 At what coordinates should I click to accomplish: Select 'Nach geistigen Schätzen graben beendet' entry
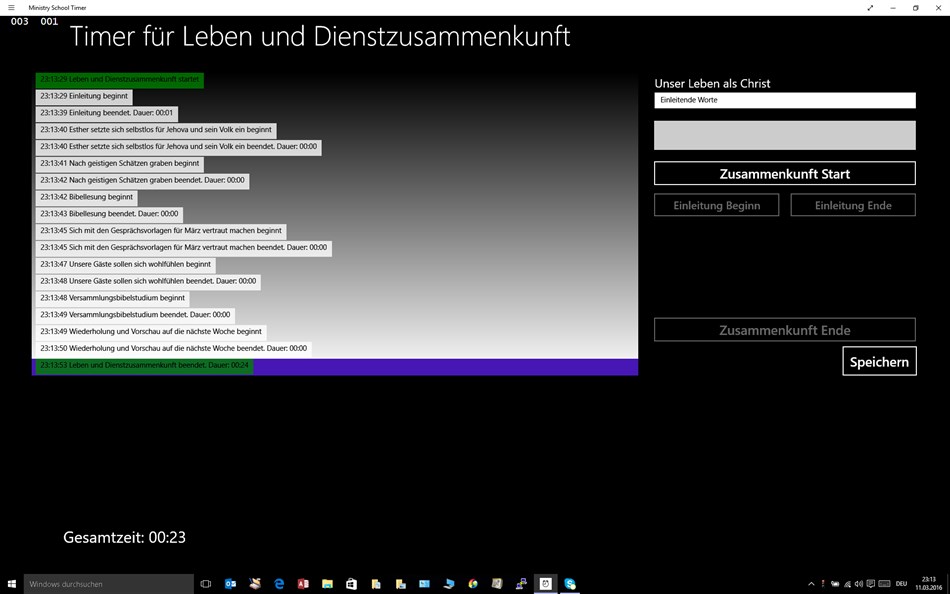pos(142,181)
